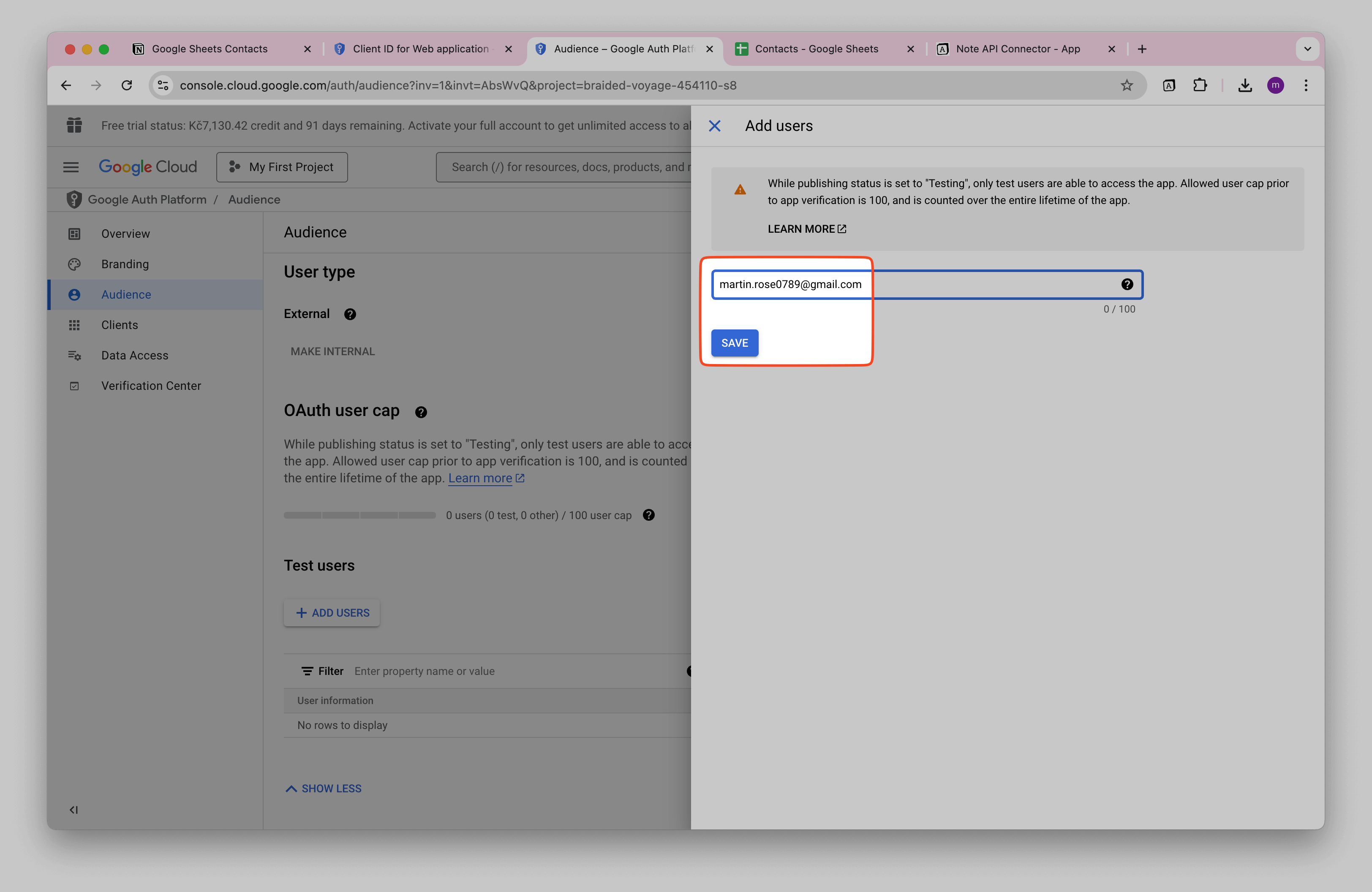The width and height of the screenshot is (1372, 892).
Task: Click the gift icon in trial banner
Action: coord(74,125)
